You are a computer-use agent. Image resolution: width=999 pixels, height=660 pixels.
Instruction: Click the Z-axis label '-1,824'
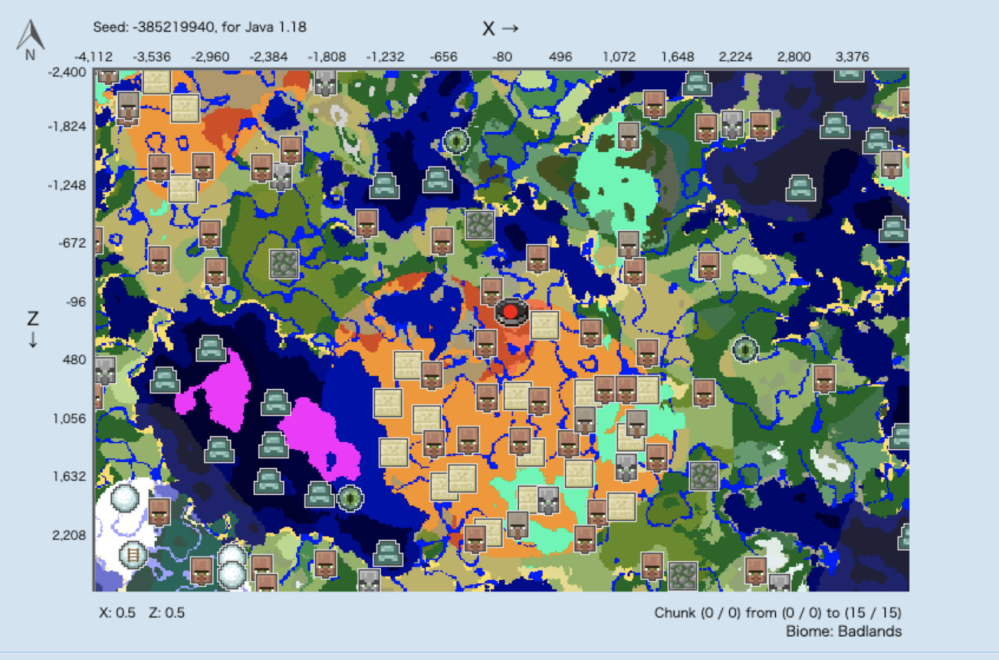67,126
